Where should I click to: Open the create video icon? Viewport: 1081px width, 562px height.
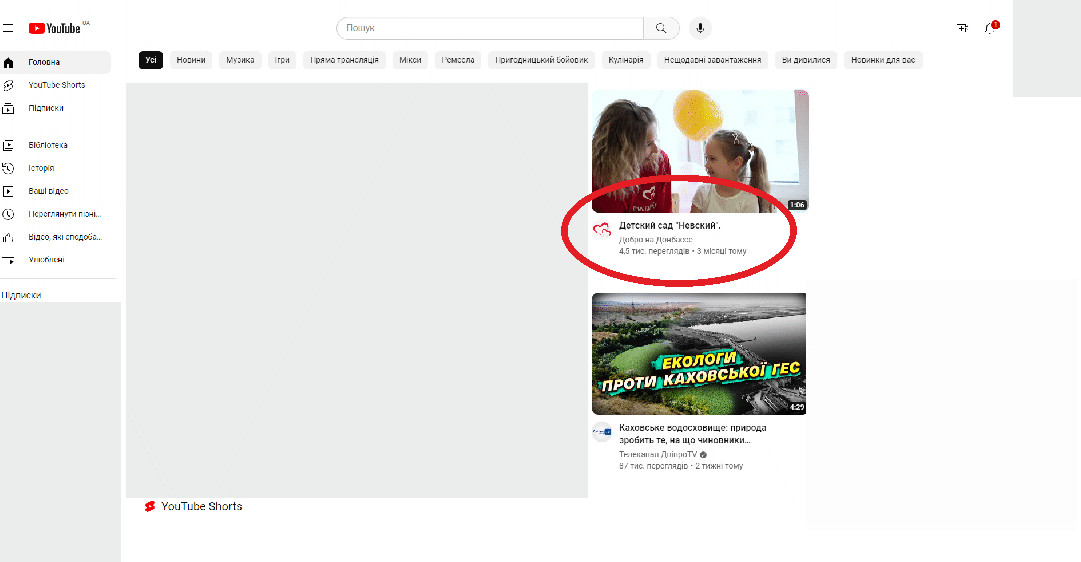[x=962, y=28]
